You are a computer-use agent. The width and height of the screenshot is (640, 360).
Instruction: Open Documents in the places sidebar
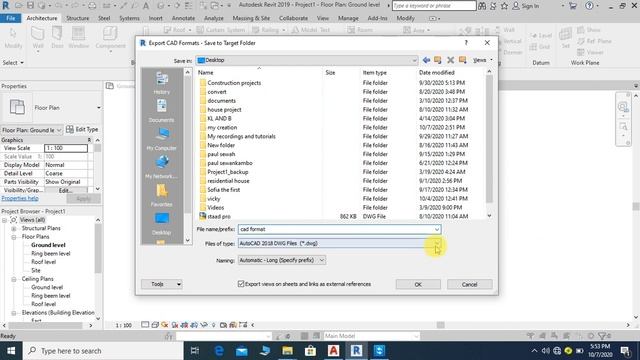[162, 111]
